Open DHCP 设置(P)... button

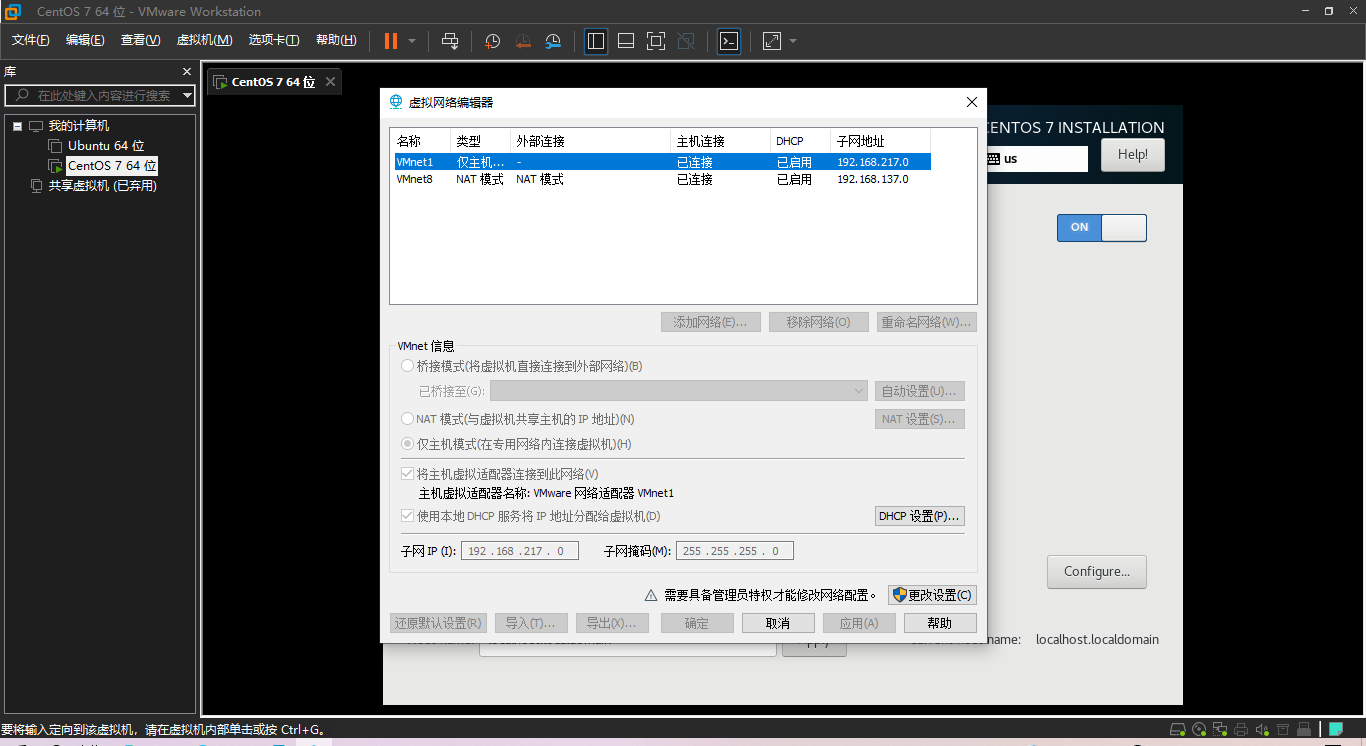[x=920, y=516]
